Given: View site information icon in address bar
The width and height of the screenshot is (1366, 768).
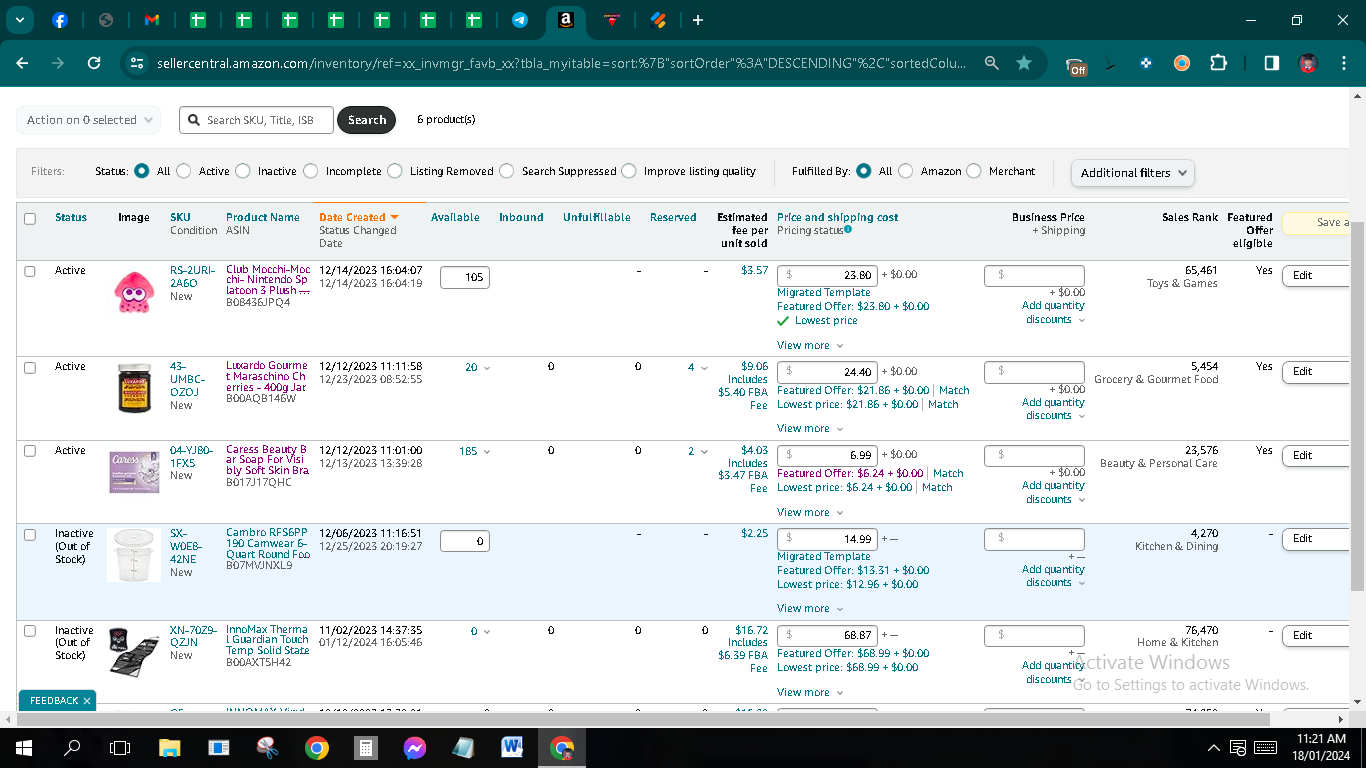Looking at the screenshot, I should click(138, 63).
